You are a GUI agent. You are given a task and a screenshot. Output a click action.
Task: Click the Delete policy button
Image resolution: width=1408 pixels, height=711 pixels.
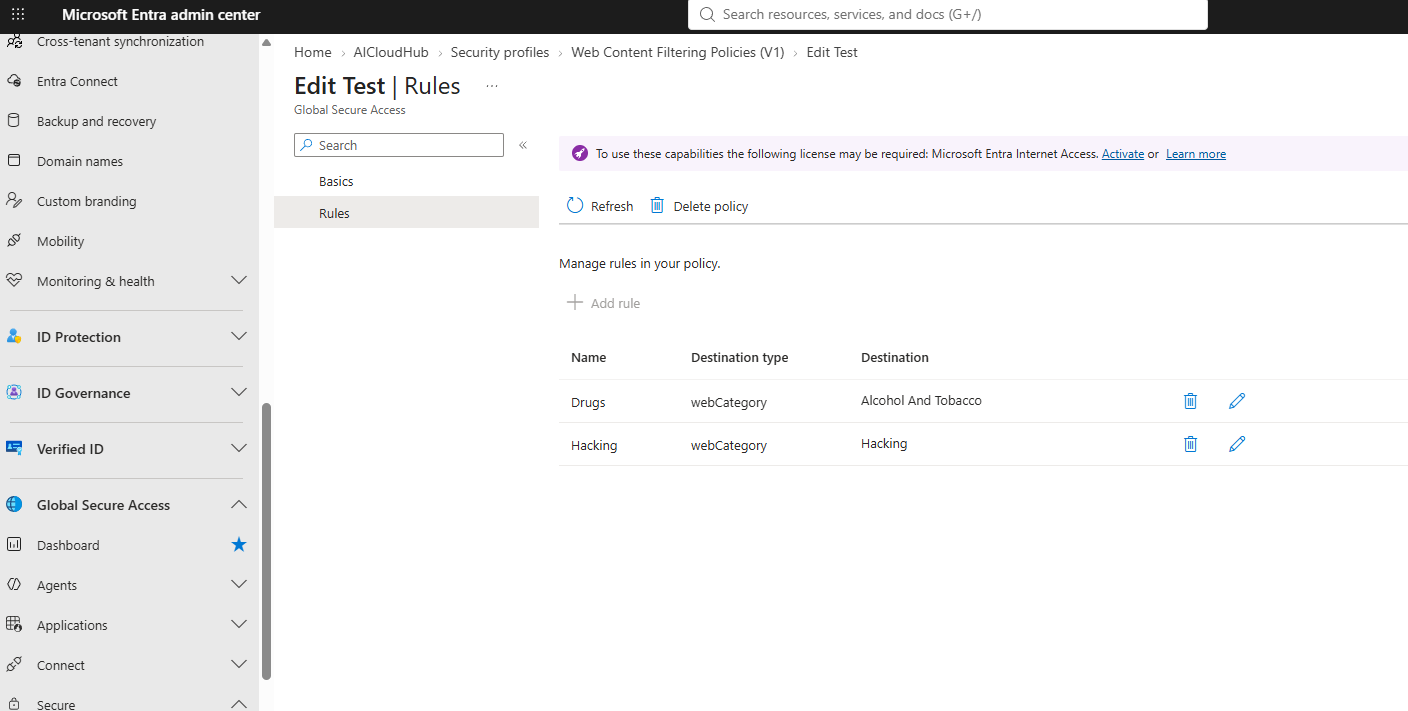(x=699, y=206)
